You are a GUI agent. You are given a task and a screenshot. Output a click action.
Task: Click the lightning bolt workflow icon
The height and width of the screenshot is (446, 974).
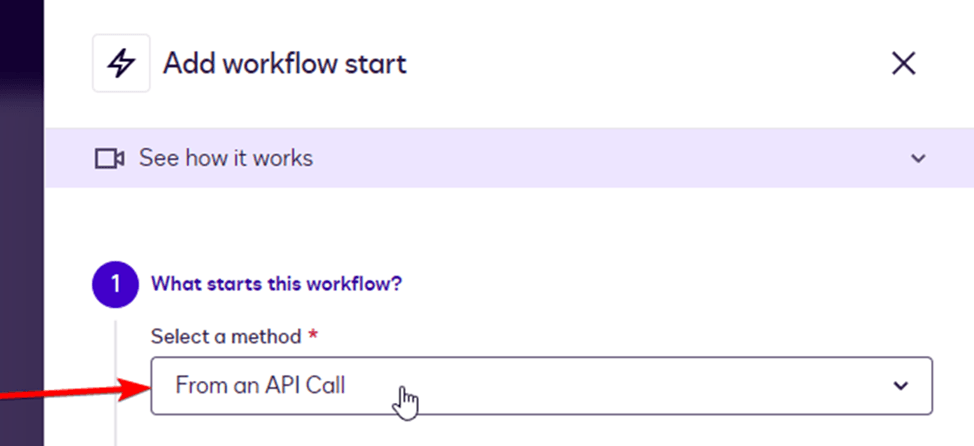pos(121,64)
